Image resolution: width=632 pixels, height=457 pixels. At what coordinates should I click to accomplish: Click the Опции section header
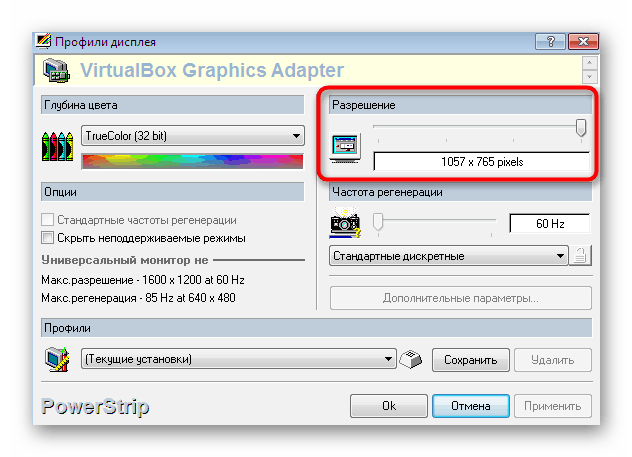pos(173,192)
